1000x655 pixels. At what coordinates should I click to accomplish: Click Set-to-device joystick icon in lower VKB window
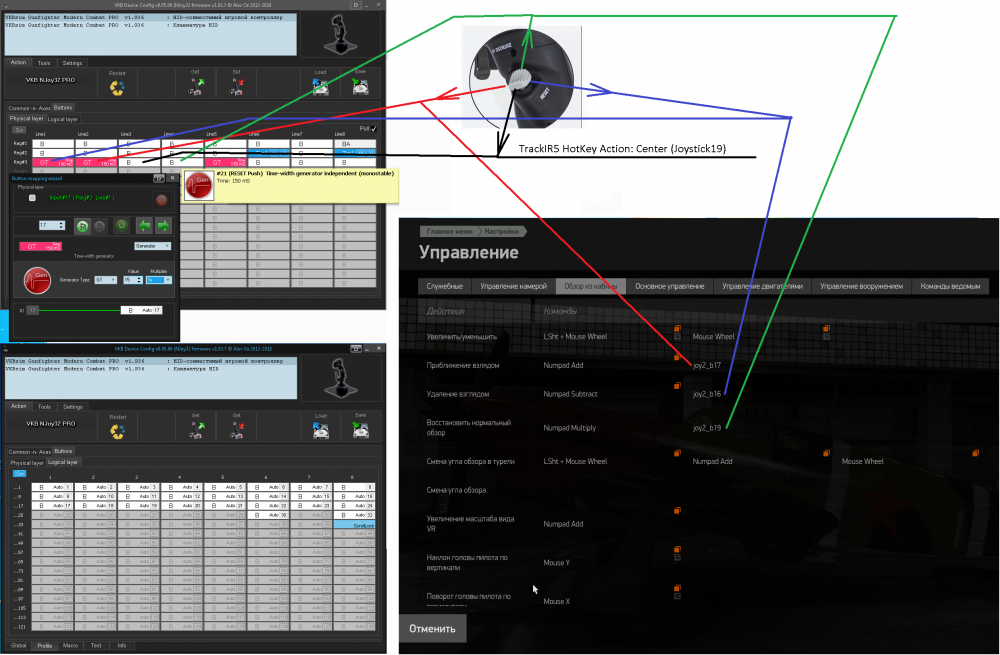(x=237, y=431)
